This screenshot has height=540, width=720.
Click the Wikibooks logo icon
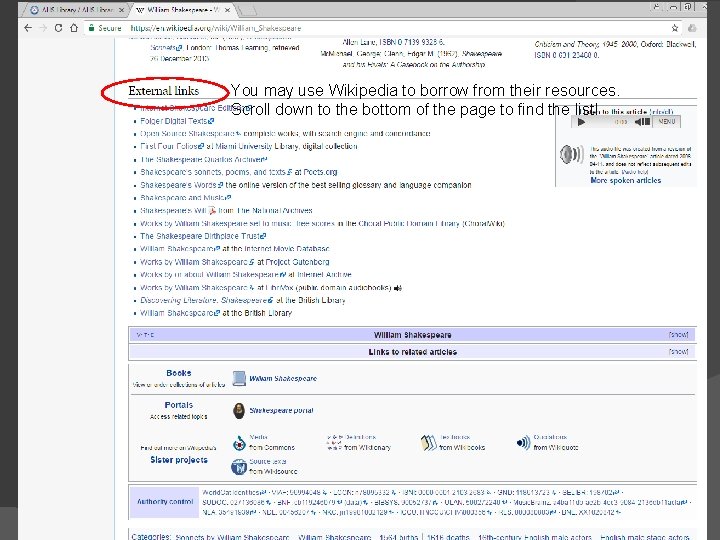[428, 443]
